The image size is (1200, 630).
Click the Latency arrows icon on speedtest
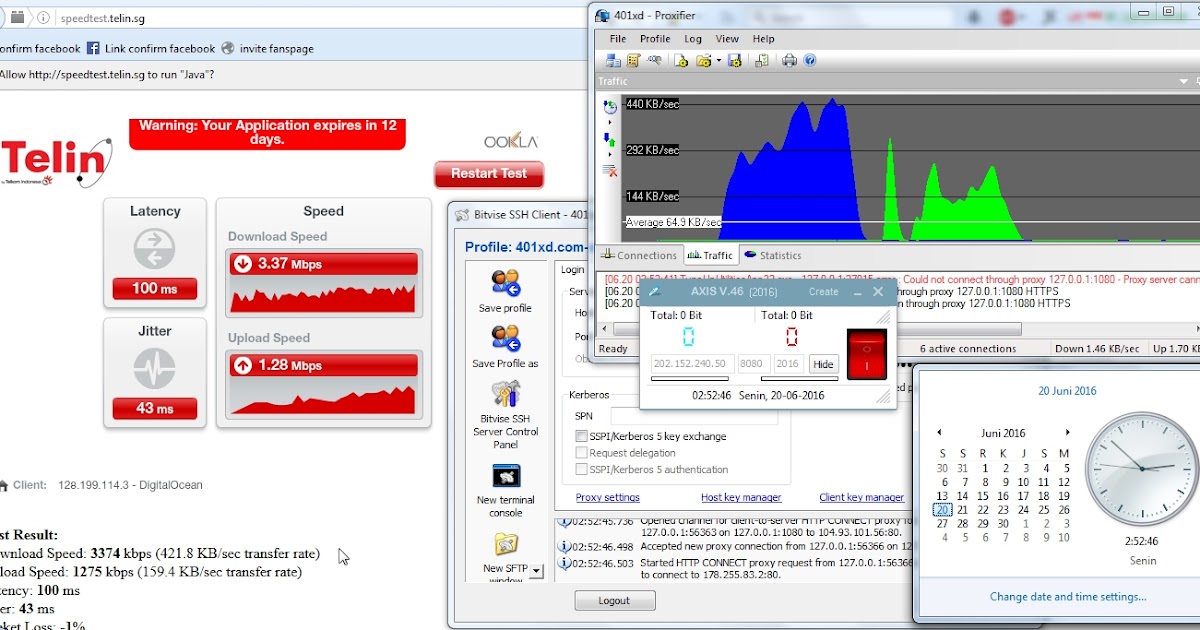click(x=154, y=249)
